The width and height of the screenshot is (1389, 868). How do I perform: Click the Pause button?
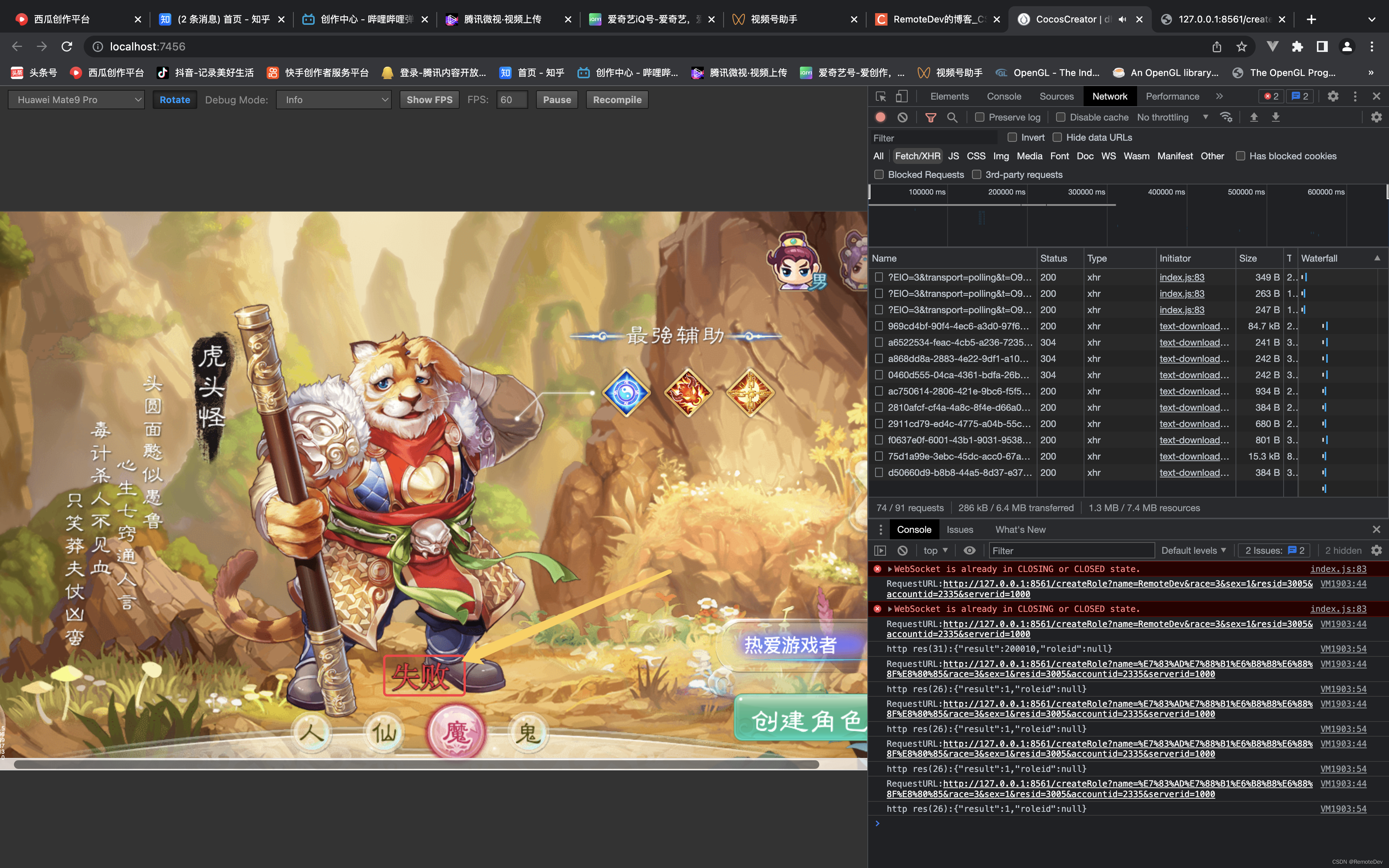click(x=557, y=100)
